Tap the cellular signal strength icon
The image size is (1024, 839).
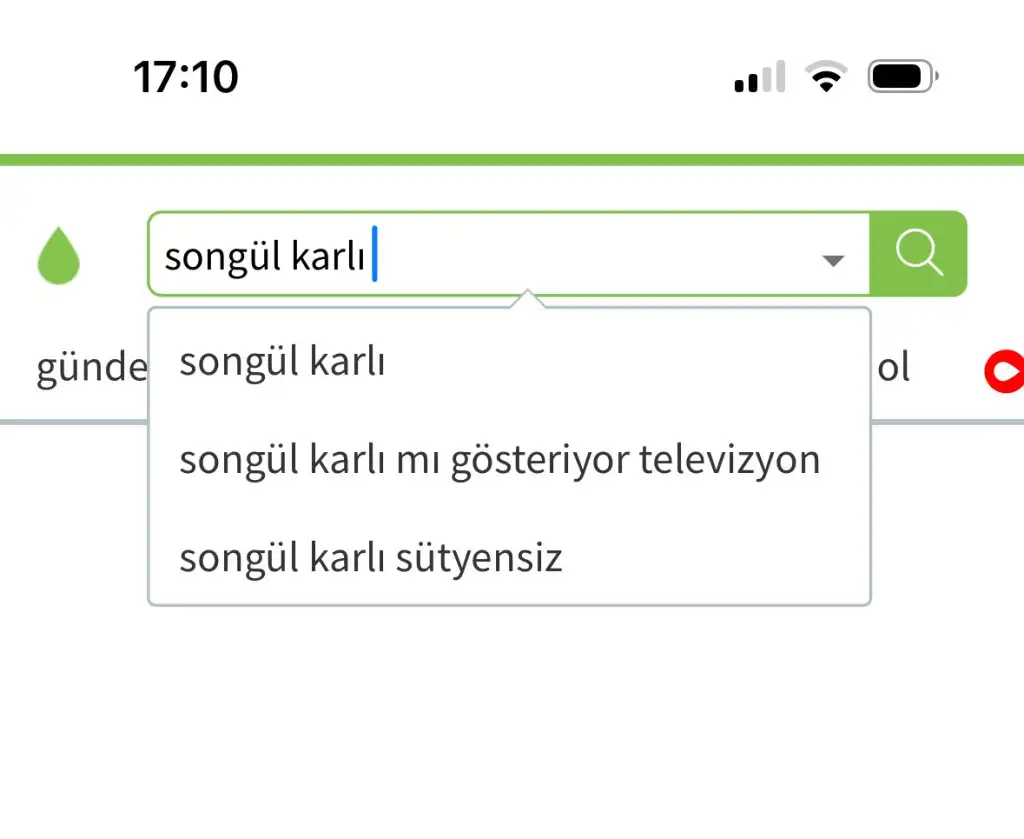(760, 77)
